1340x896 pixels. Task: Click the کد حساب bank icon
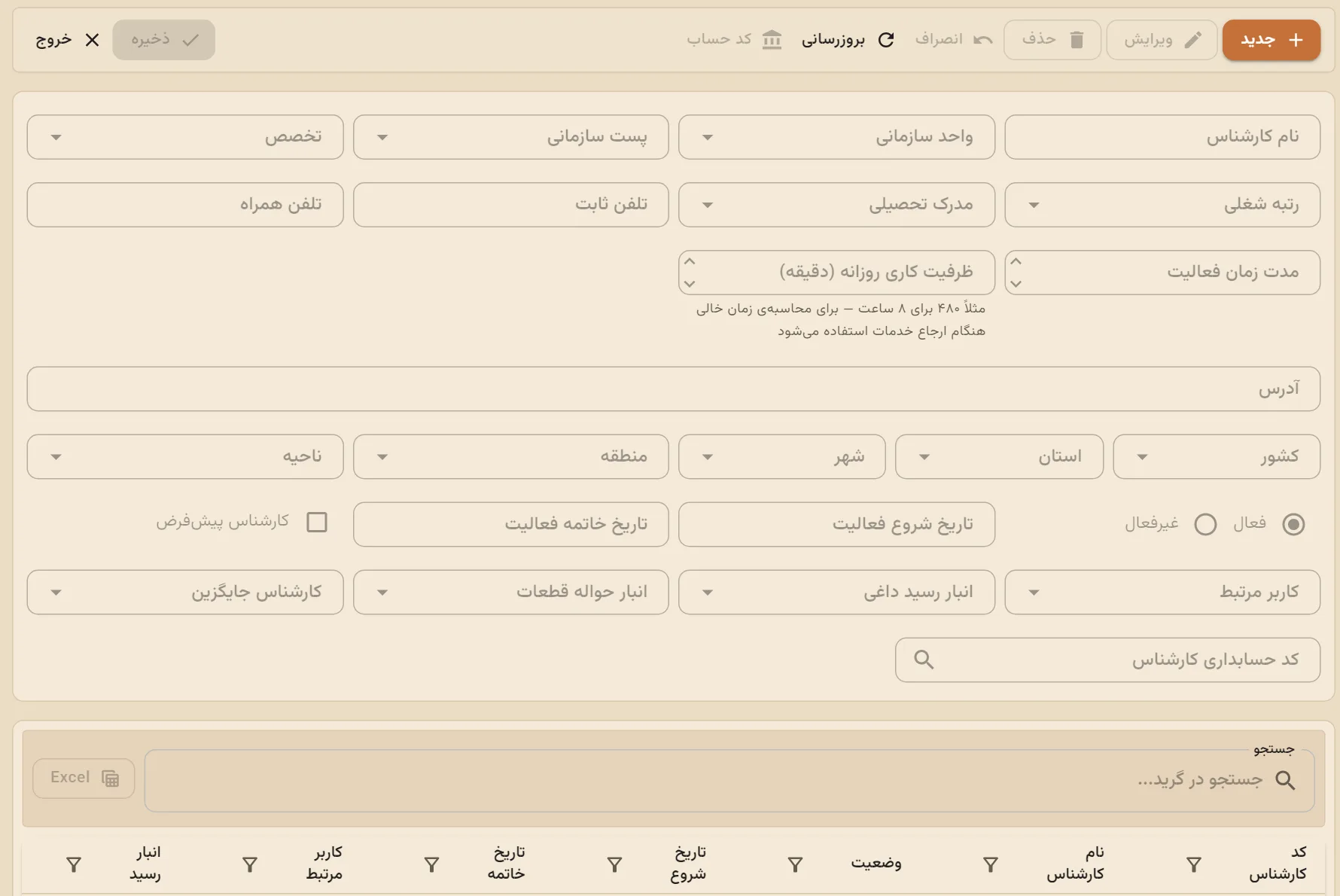click(x=772, y=40)
